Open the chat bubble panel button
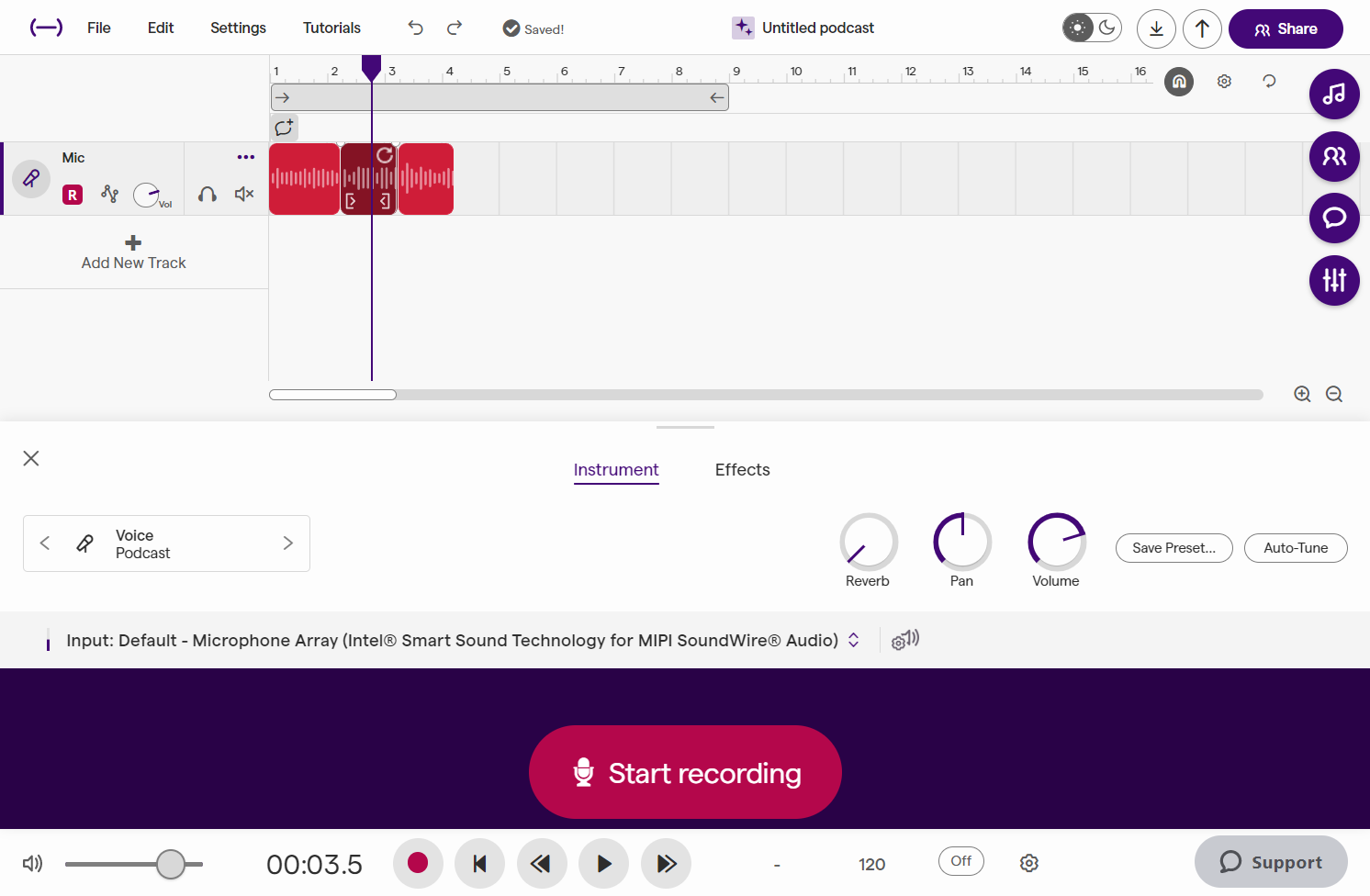1370x896 pixels. (1334, 218)
